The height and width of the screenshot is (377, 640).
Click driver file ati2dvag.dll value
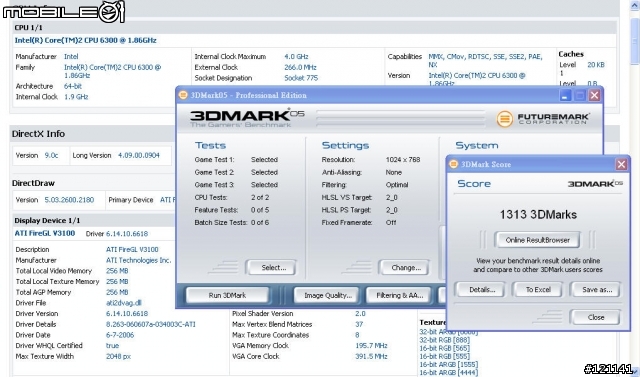tap(123, 303)
